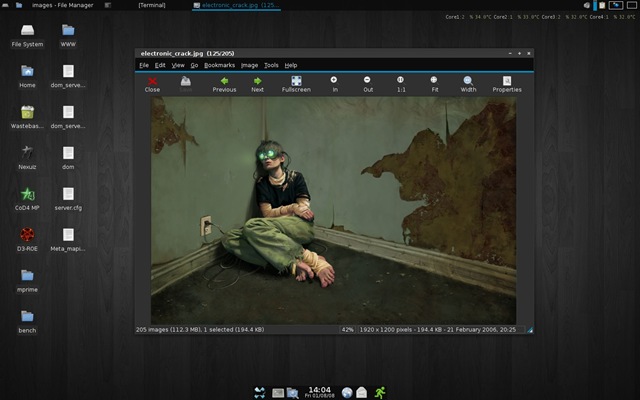Select the File System desktop icon
The image size is (640, 400).
27,36
